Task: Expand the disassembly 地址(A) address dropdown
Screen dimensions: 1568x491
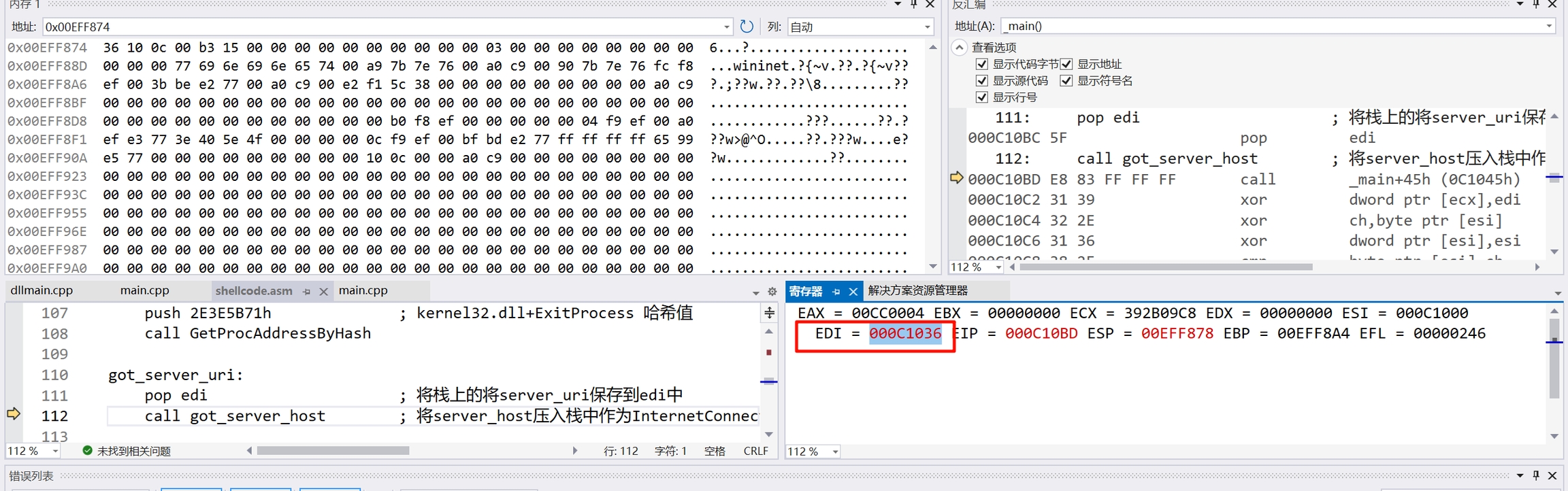Action: pos(1548,27)
